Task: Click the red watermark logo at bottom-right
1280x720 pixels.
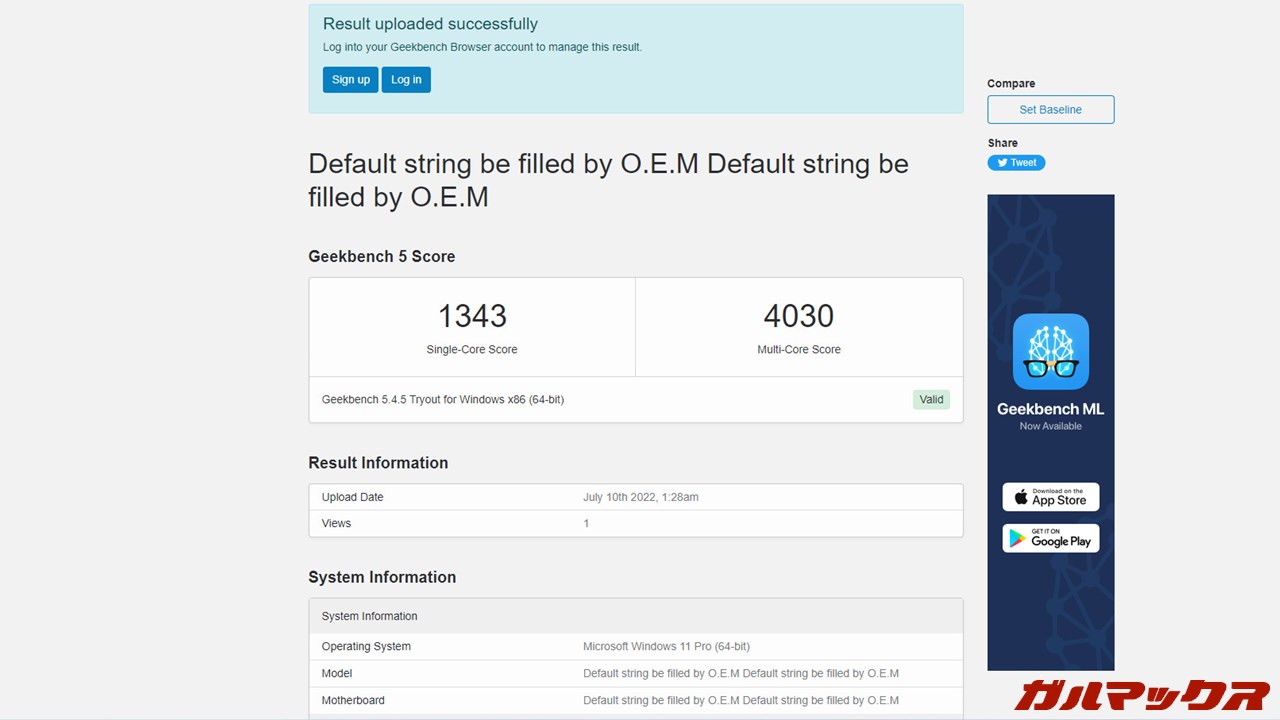Action: (1142, 695)
